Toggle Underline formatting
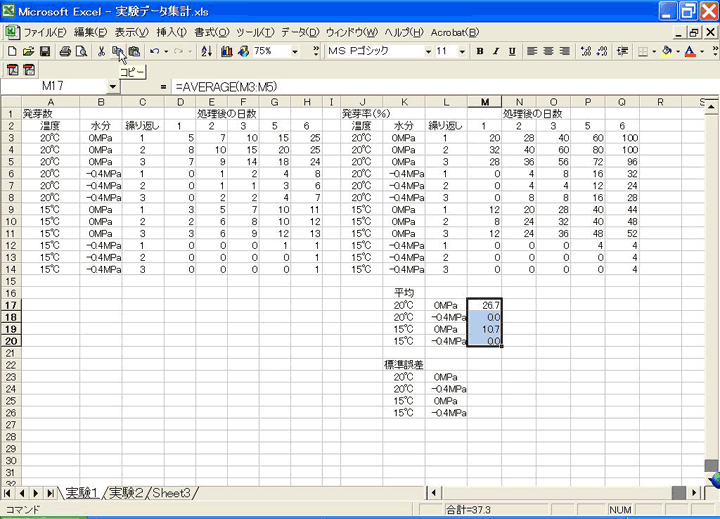 tap(510, 51)
